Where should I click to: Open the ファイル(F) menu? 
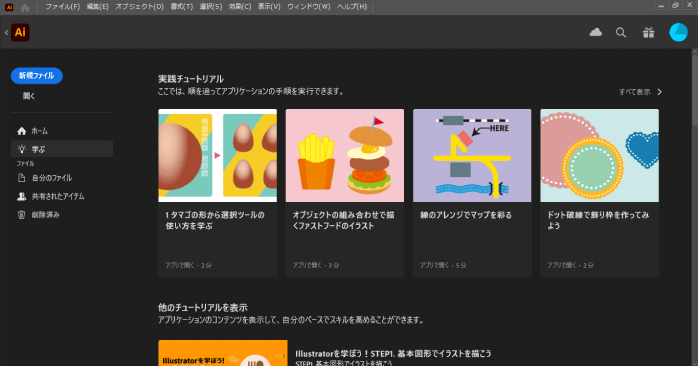click(x=63, y=7)
